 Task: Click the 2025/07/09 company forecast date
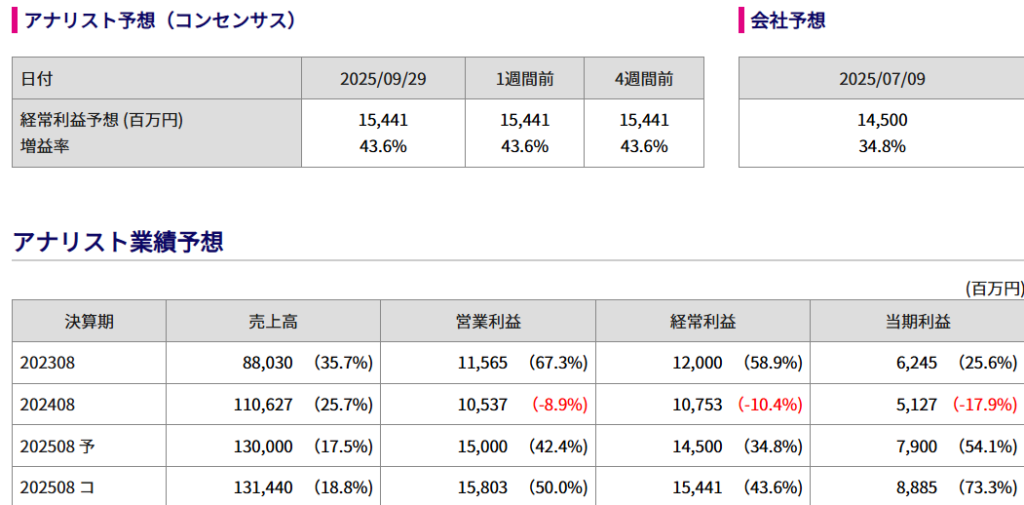point(882,79)
